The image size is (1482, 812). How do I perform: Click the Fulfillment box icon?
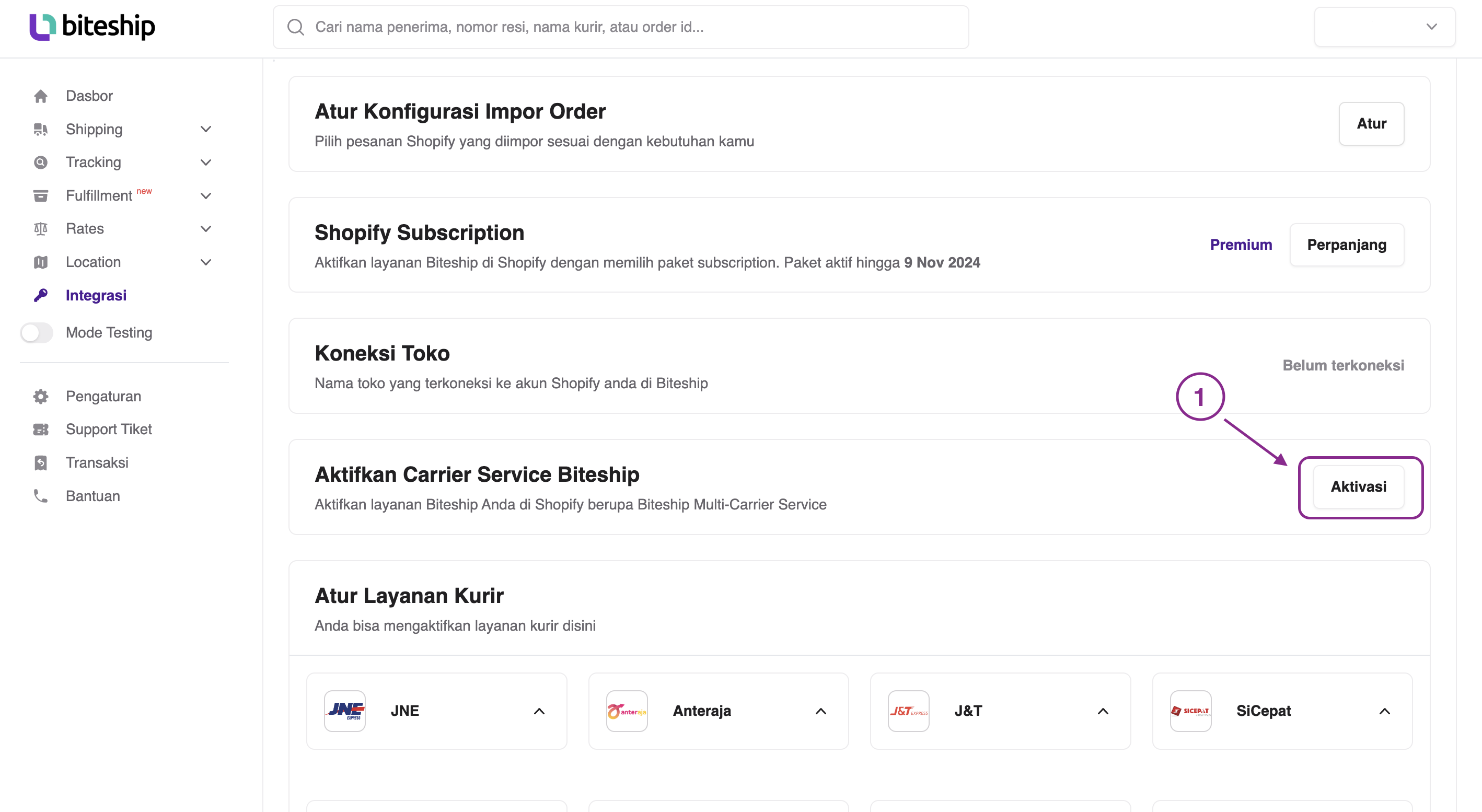[40, 195]
